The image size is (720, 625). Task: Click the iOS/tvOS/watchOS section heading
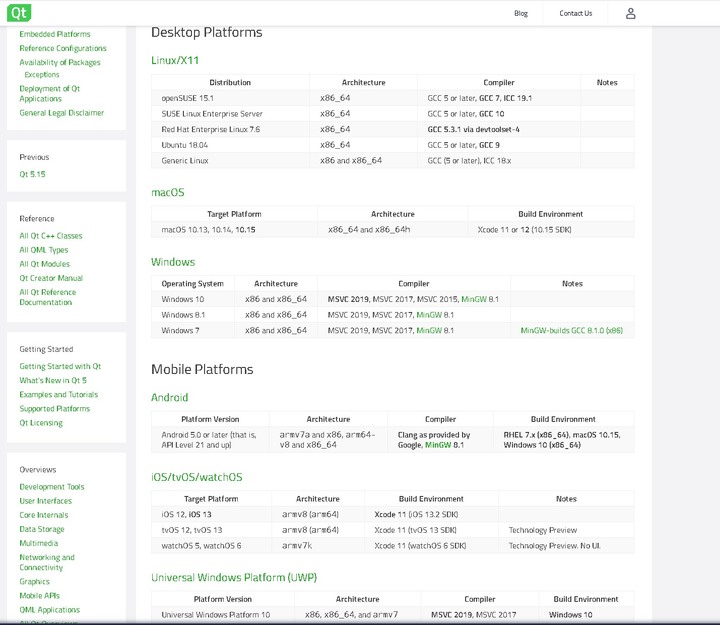coord(197,477)
